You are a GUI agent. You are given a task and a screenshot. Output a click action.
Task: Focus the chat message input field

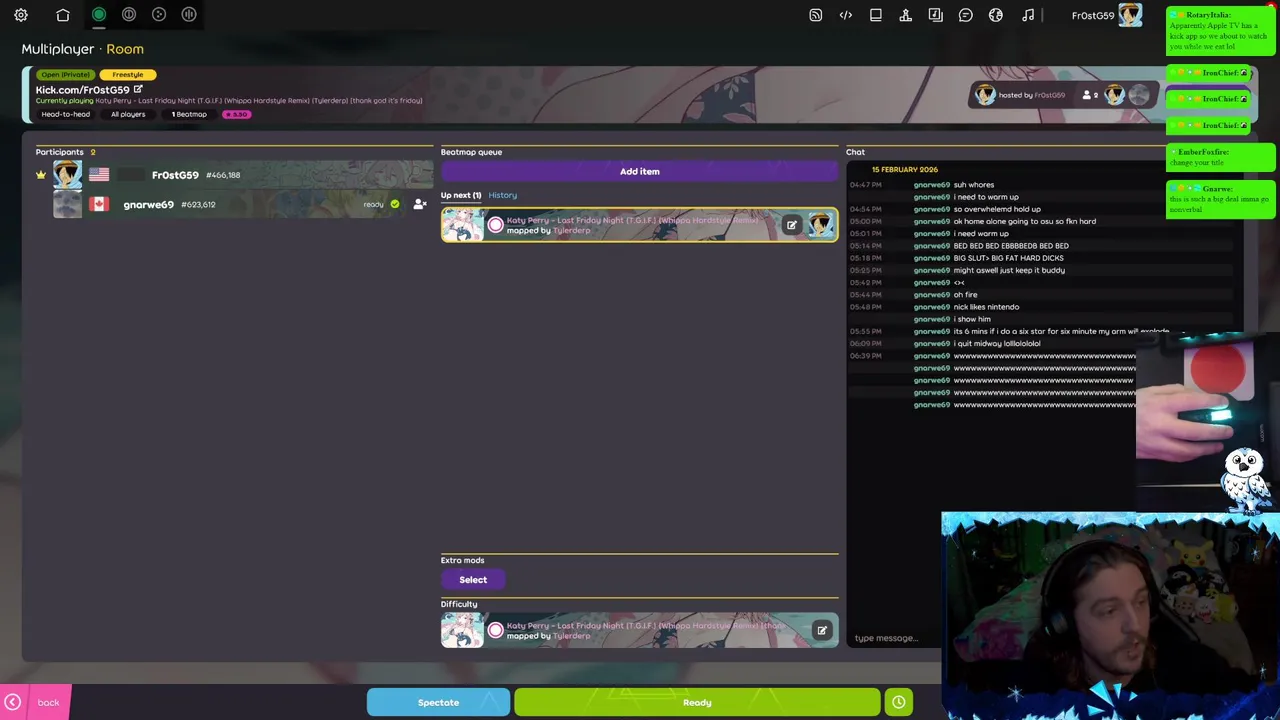point(895,638)
